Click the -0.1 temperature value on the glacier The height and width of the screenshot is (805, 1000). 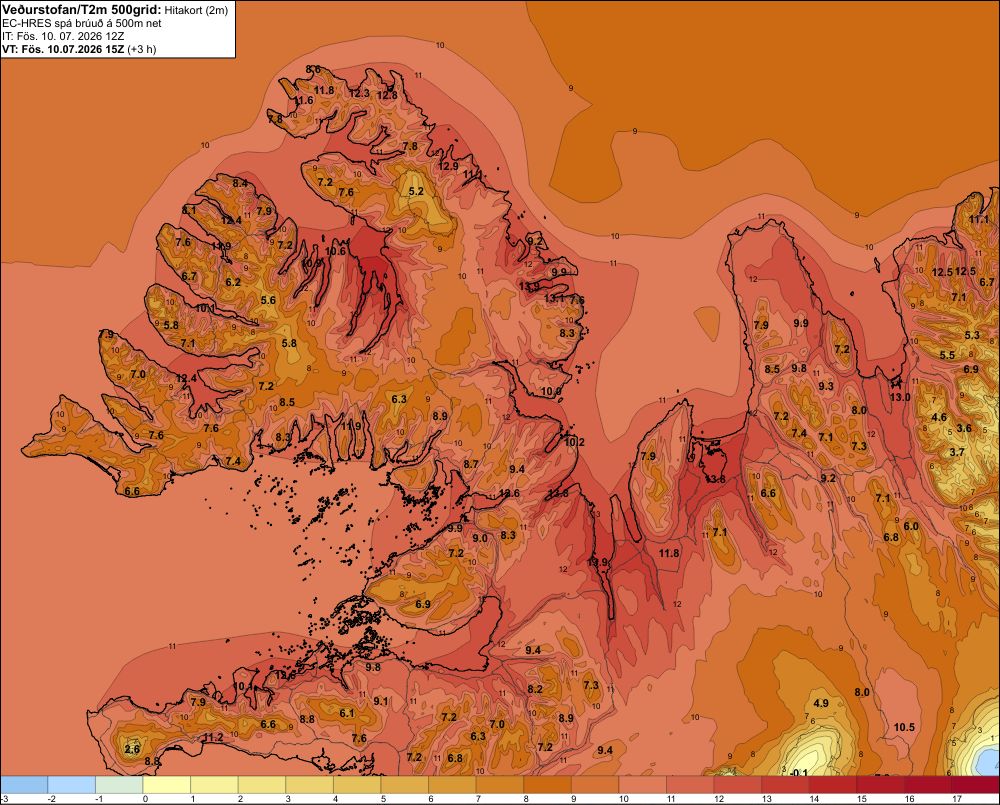[798, 772]
